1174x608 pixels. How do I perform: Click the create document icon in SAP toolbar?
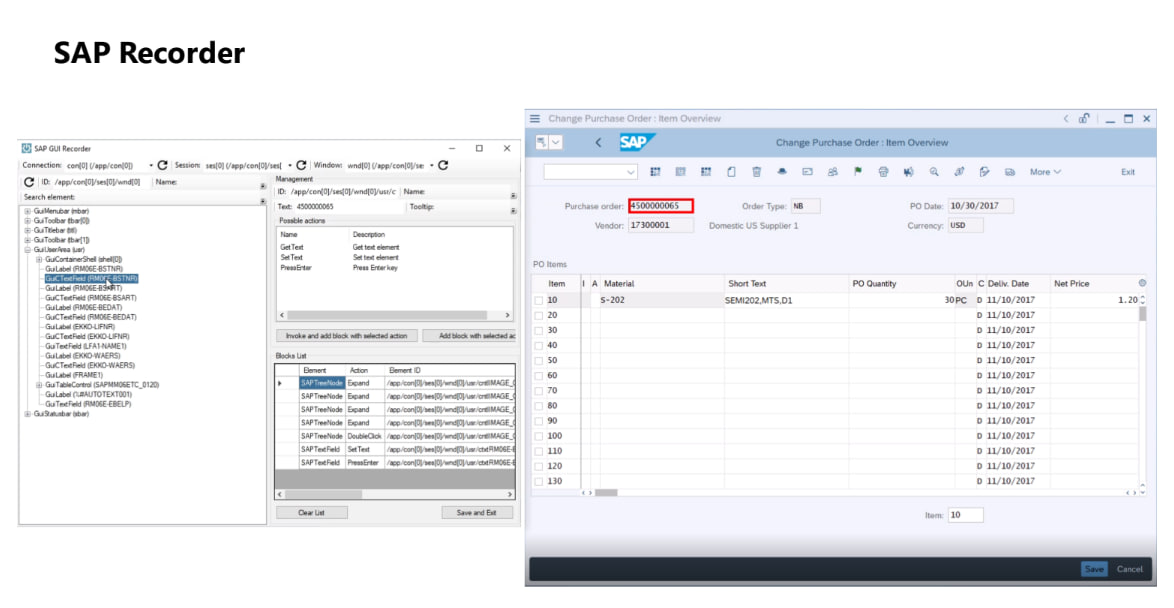point(732,172)
